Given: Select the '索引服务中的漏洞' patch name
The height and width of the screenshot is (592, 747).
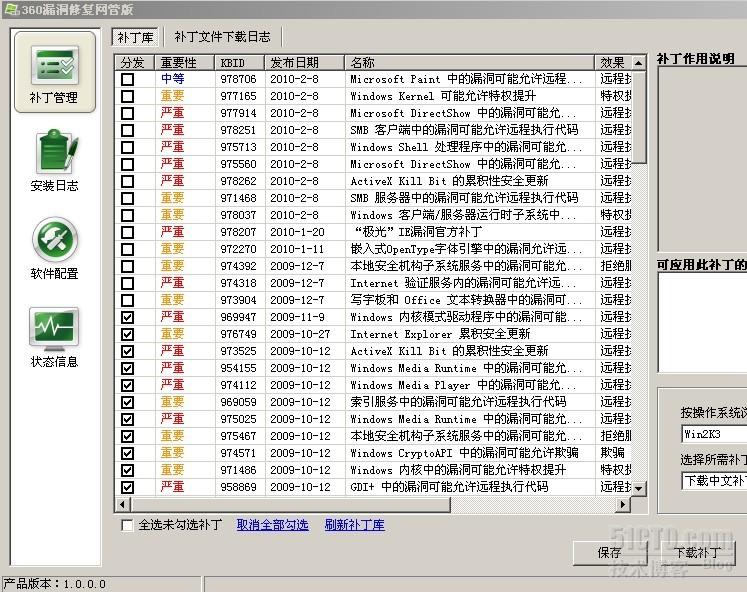Looking at the screenshot, I should [x=458, y=402].
